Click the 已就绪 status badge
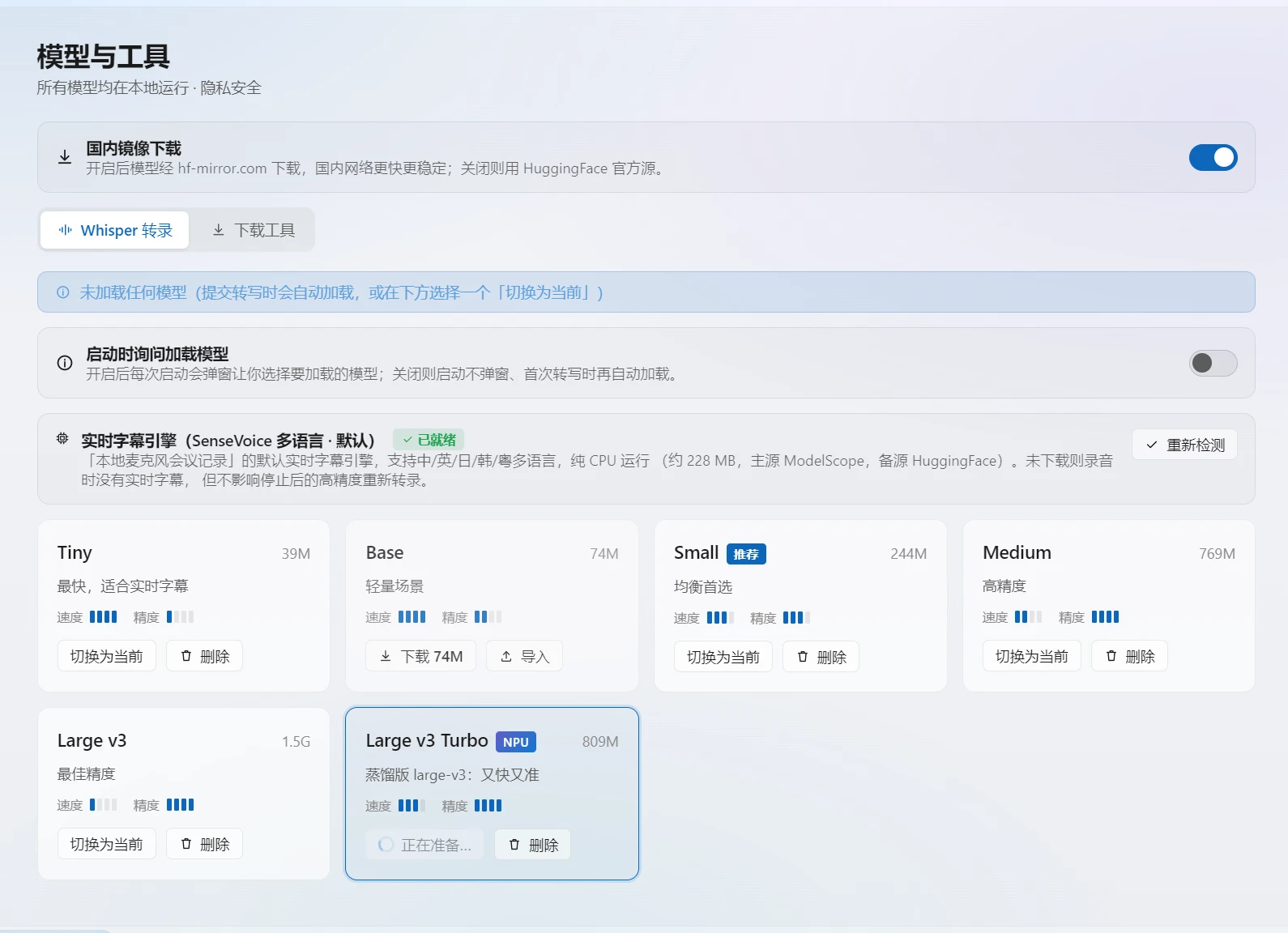The image size is (1288, 933). [429, 439]
